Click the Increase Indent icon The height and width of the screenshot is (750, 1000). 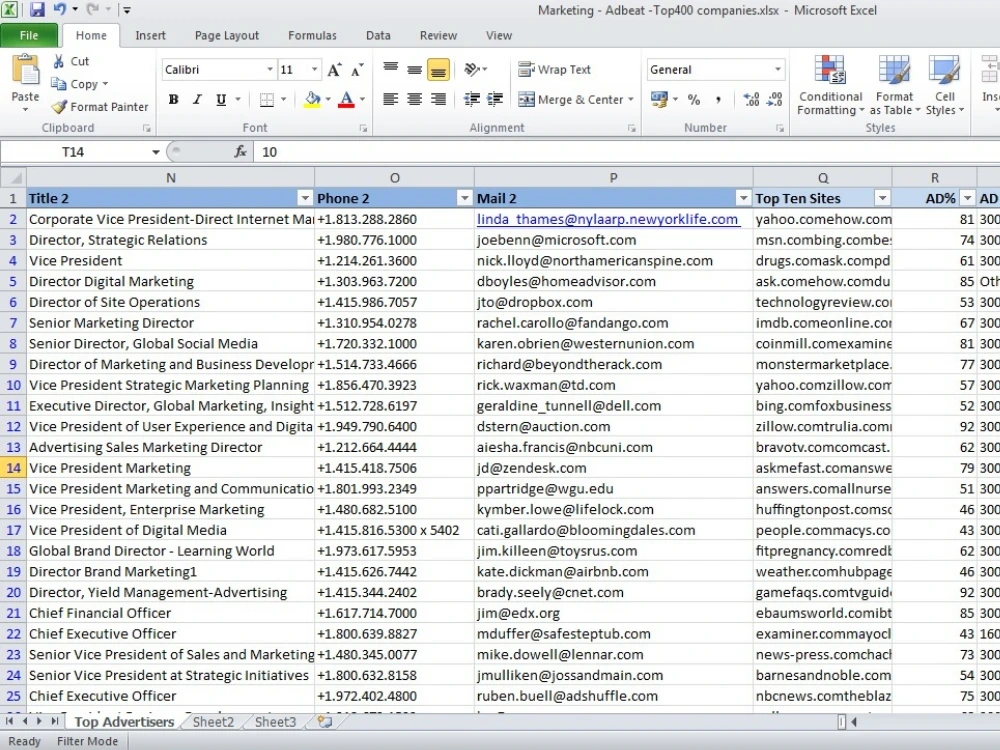[x=495, y=99]
